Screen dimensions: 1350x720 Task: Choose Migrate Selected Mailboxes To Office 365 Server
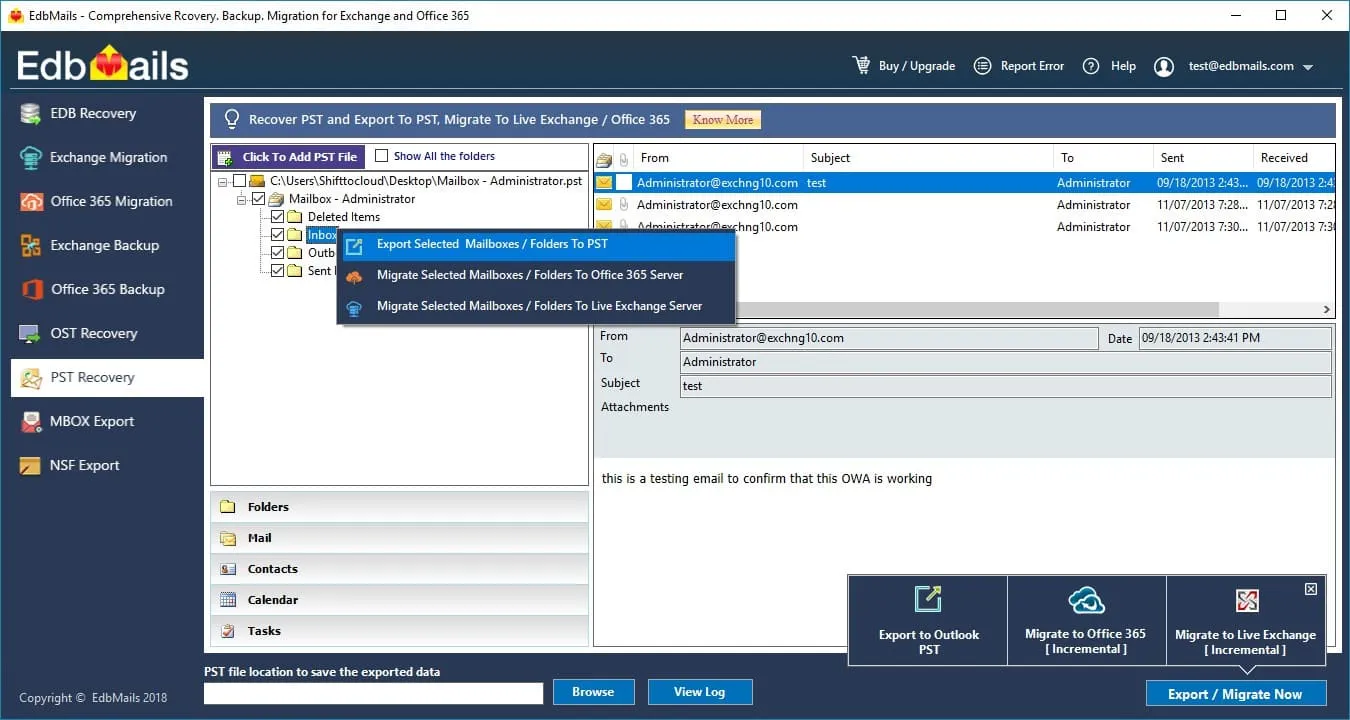pyautogui.click(x=537, y=275)
